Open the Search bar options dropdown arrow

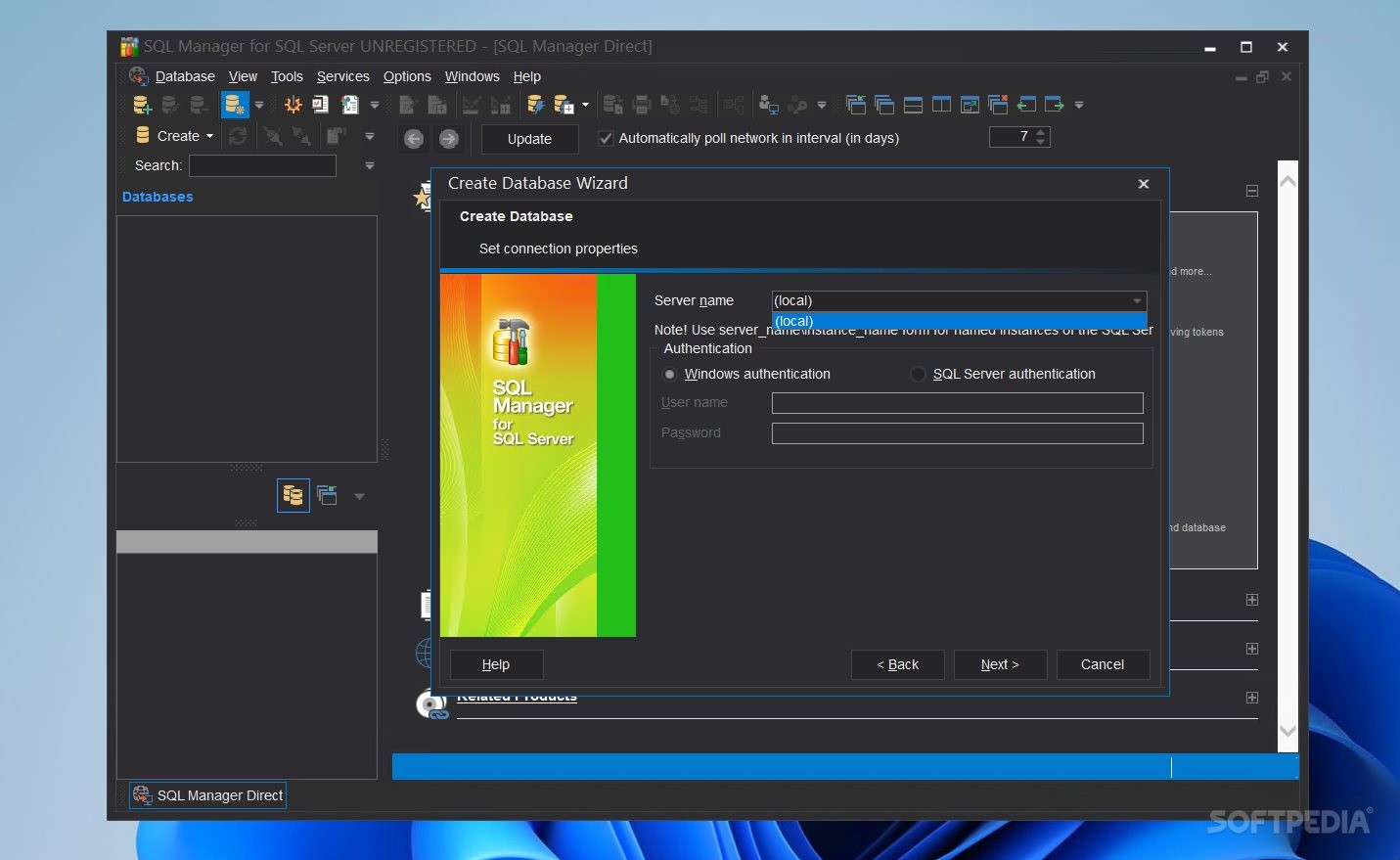click(x=370, y=165)
